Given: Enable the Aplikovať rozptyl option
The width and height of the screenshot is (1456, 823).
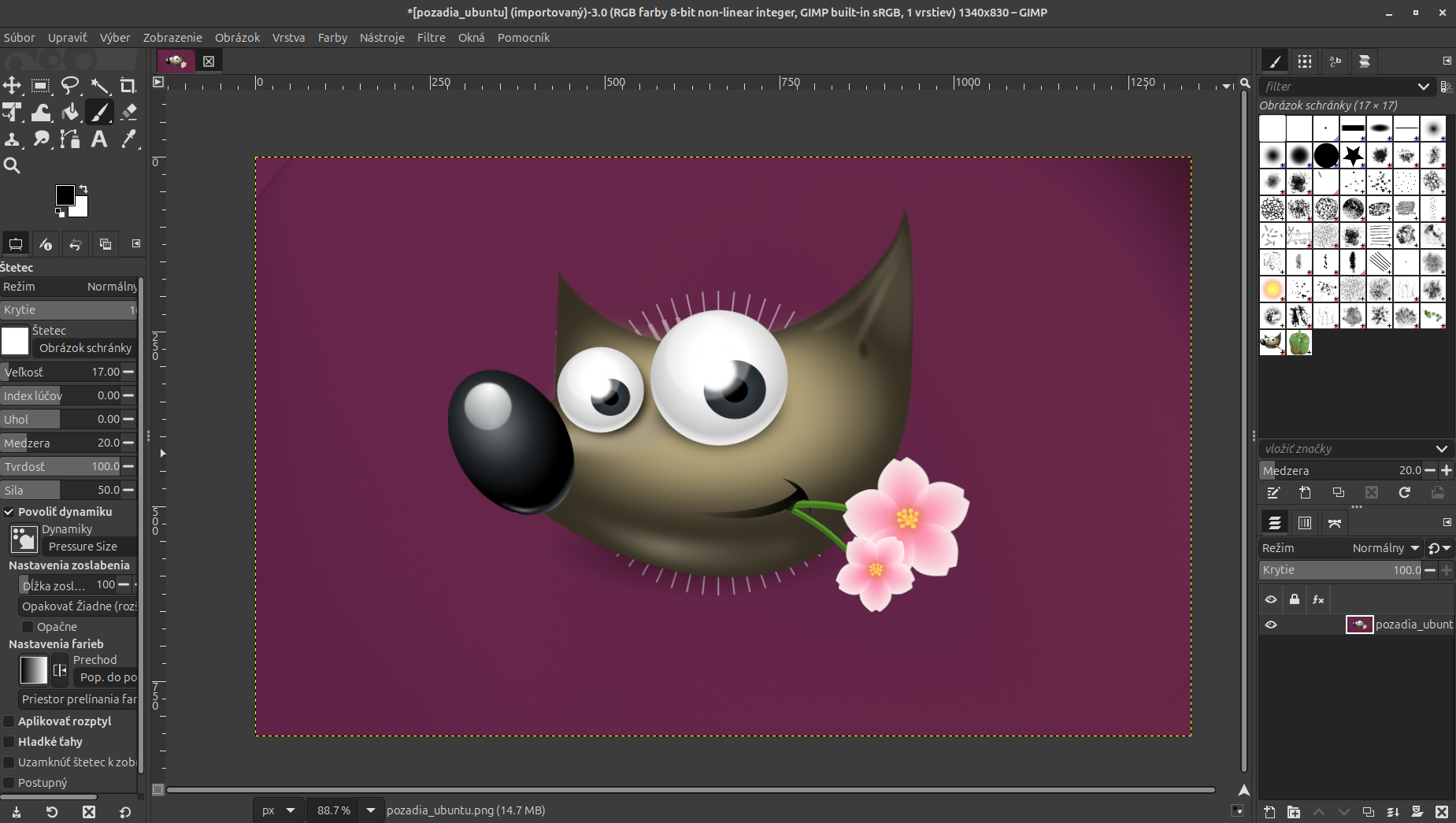Looking at the screenshot, I should [9, 721].
